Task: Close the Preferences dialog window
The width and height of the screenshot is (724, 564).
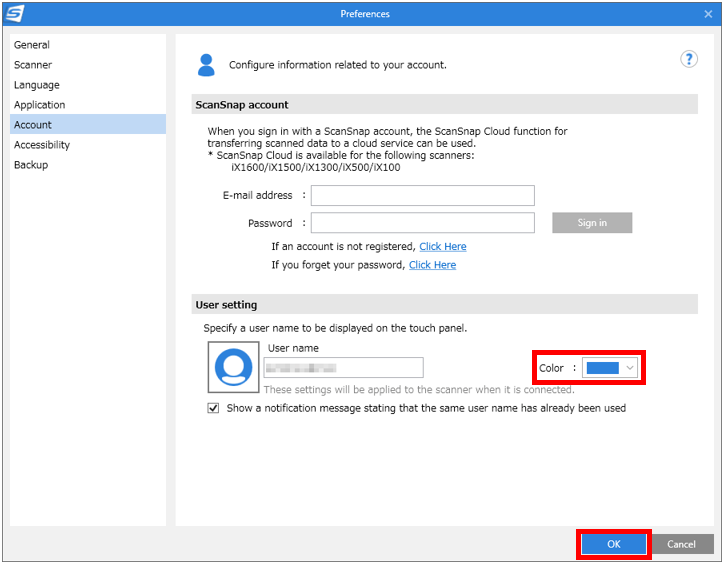Action: 708,14
